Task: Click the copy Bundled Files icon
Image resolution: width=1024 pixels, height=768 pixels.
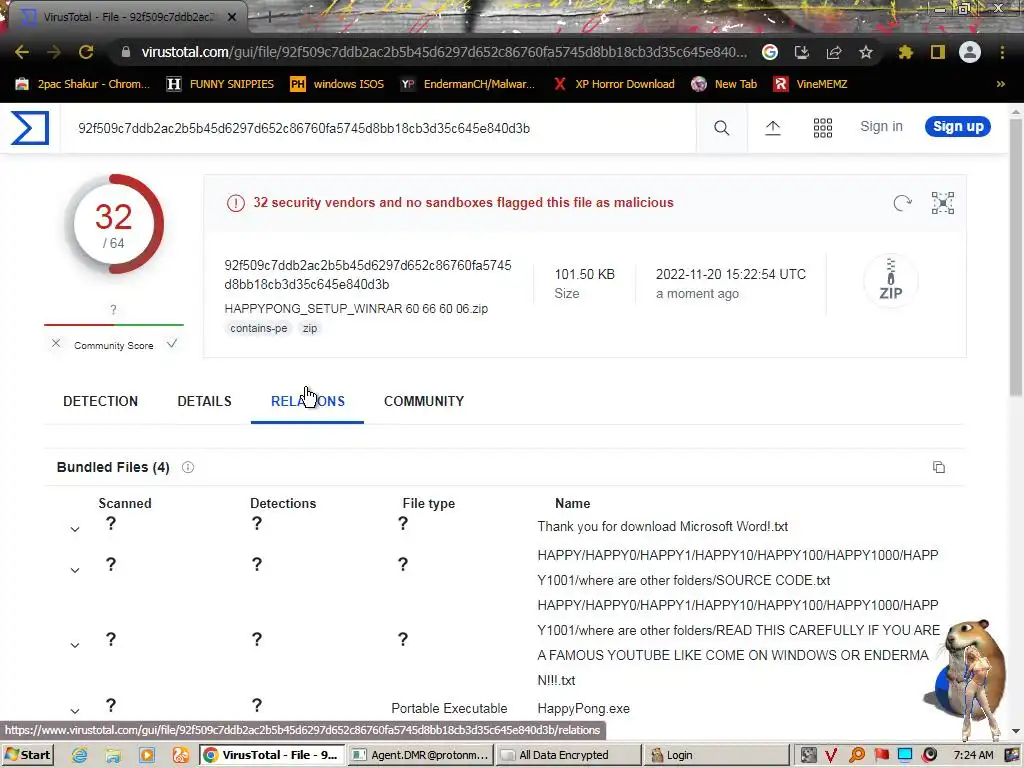Action: click(x=939, y=467)
